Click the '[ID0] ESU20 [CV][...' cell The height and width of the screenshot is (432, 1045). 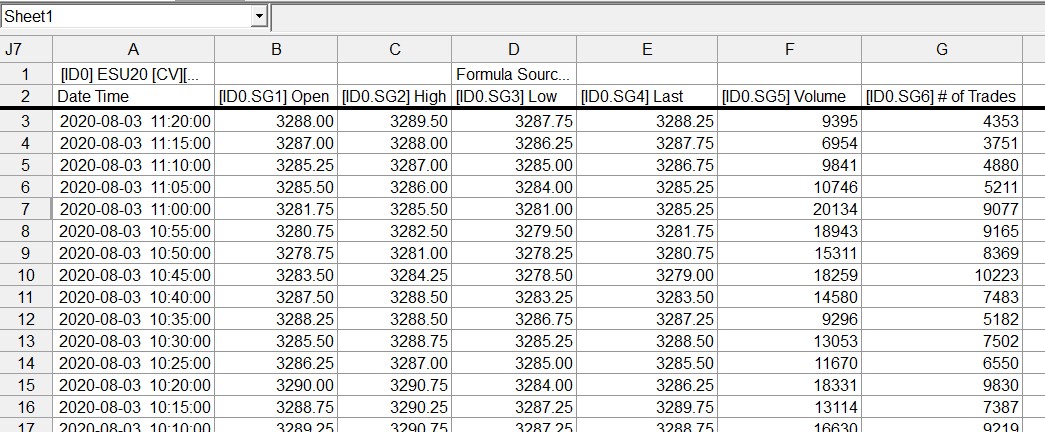click(133, 74)
